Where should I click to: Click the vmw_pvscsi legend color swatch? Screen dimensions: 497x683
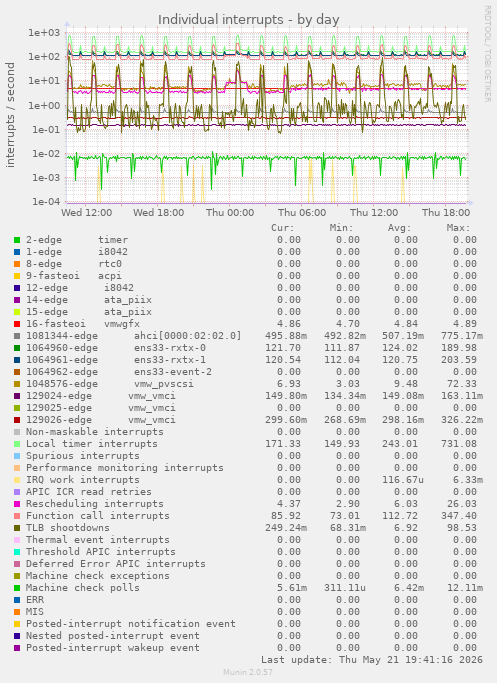tap(17, 384)
